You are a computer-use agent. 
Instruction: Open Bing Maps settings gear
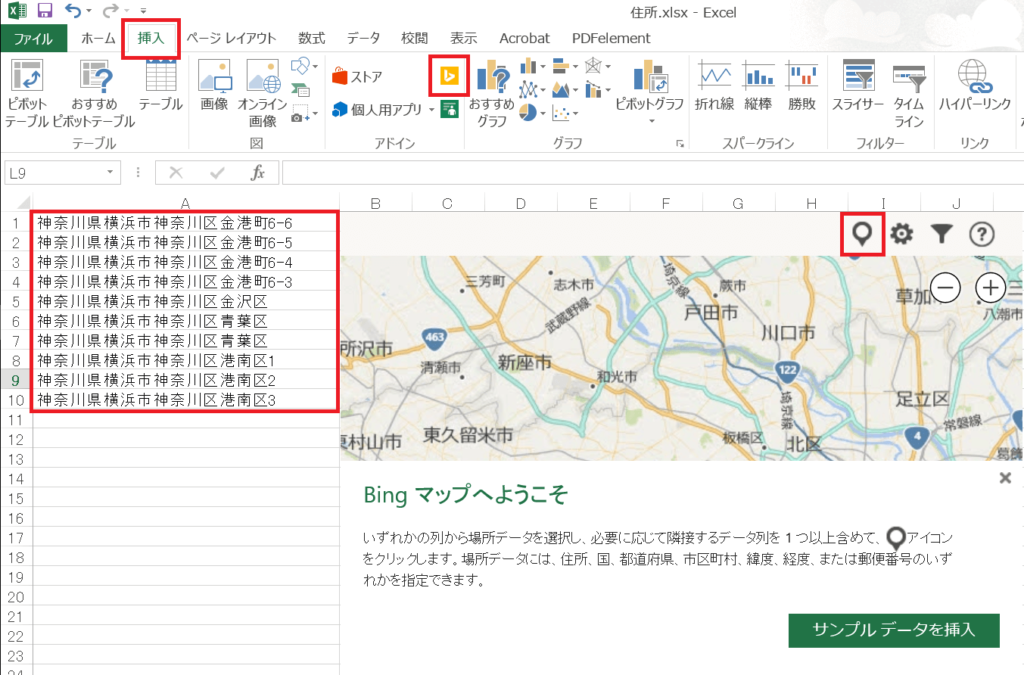click(x=901, y=234)
